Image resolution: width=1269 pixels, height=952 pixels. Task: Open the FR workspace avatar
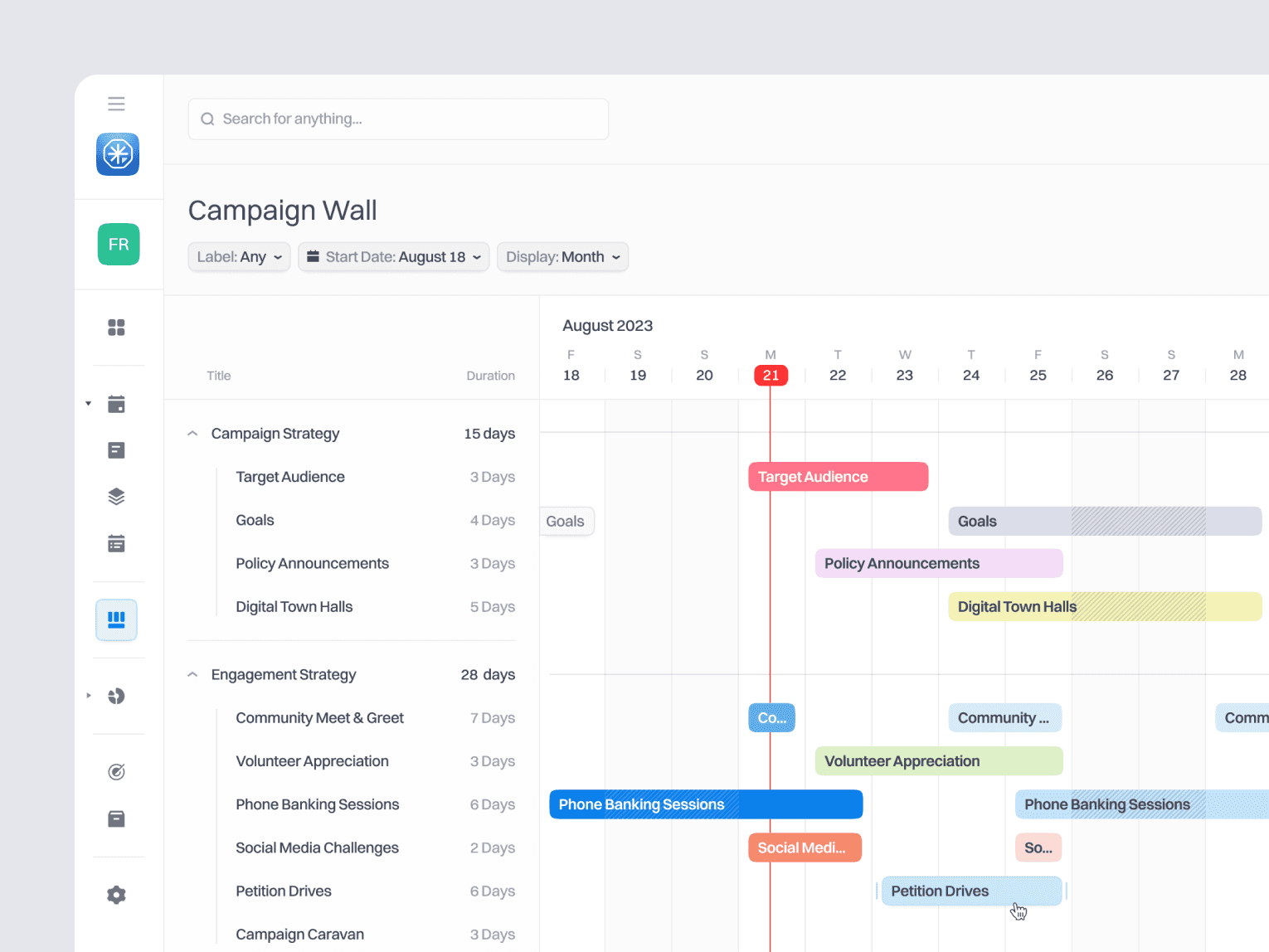tap(118, 244)
